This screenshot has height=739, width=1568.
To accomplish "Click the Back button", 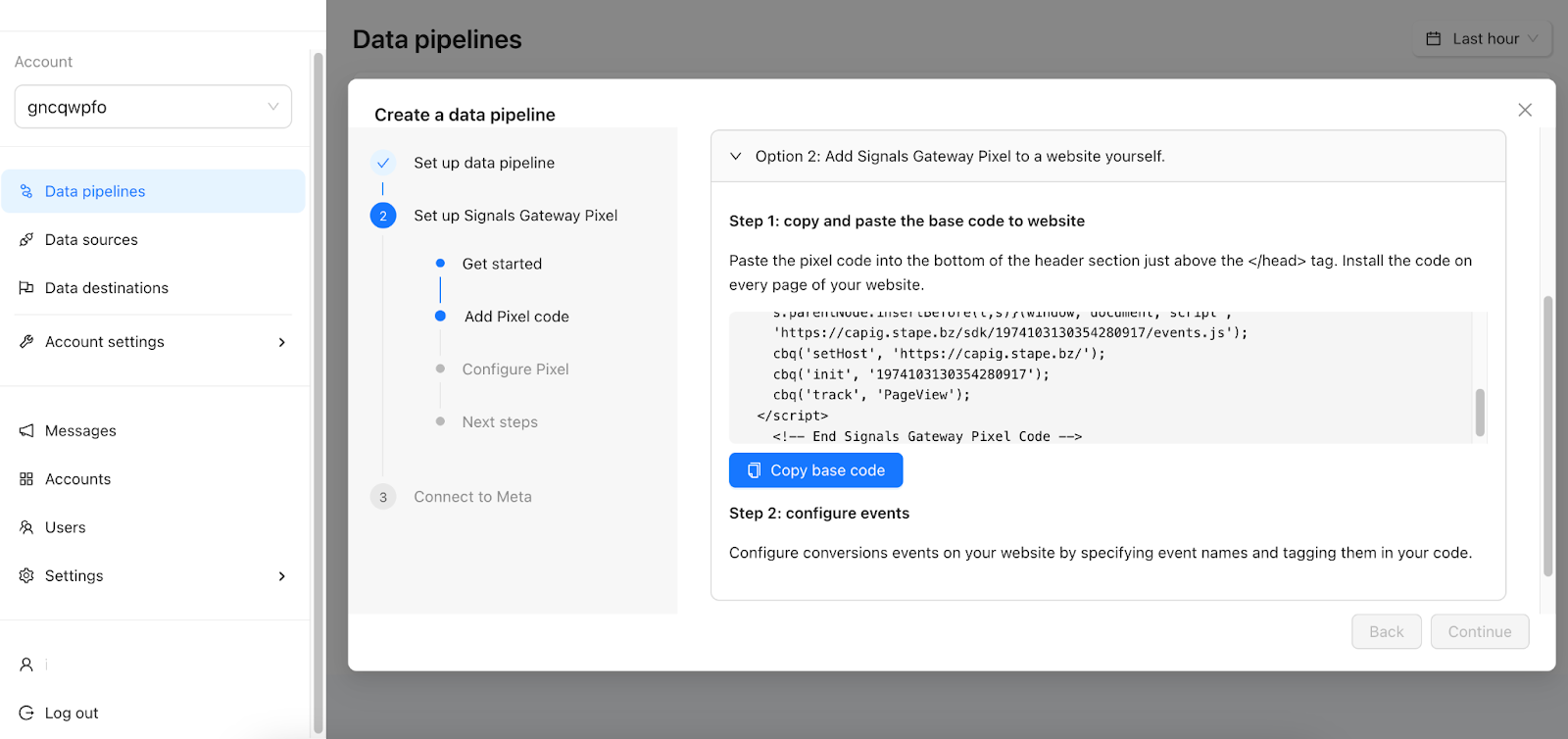I will [1387, 631].
